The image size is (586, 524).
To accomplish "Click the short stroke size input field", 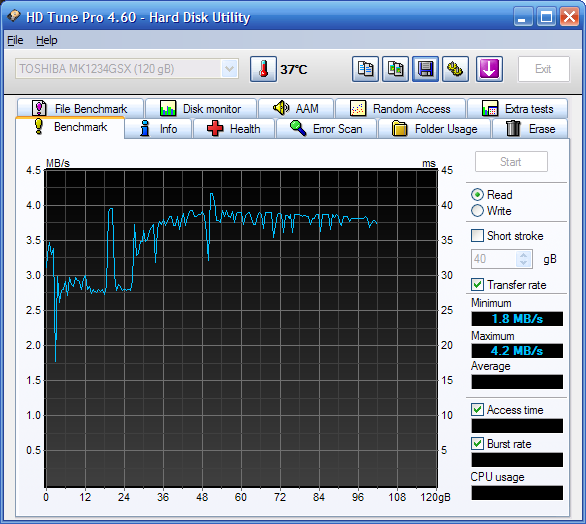I will [x=494, y=259].
